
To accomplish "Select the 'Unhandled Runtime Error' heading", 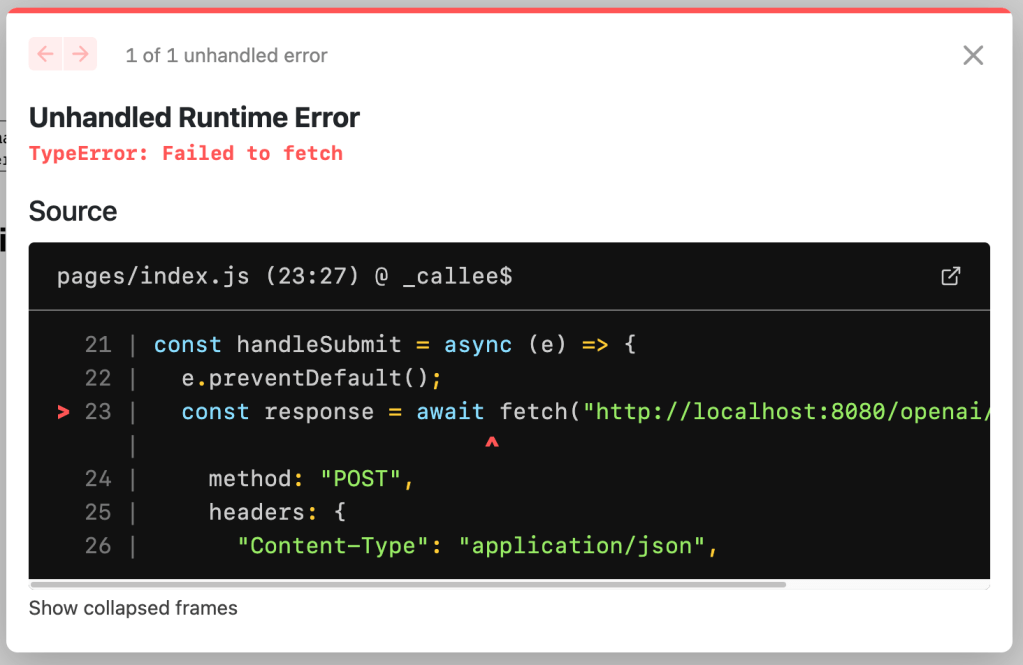I will (194, 118).
